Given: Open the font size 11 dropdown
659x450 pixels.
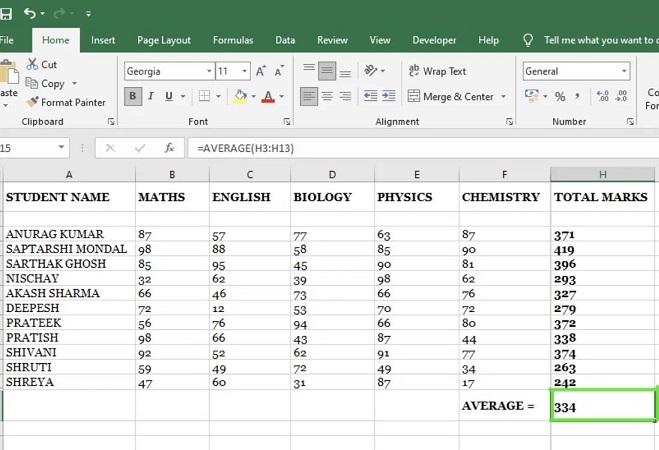Looking at the screenshot, I should tap(244, 71).
